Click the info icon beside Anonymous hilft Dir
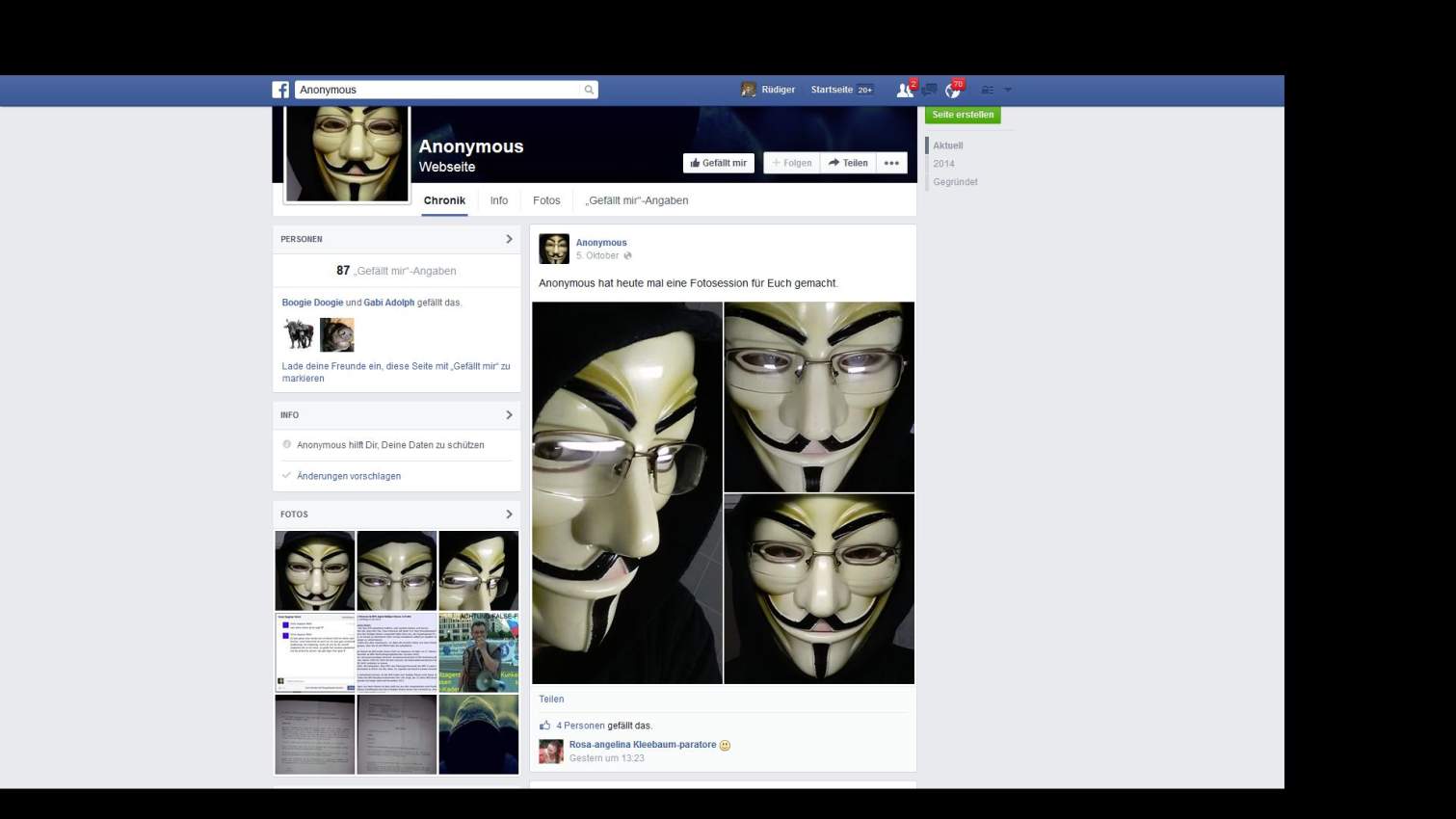Screen dimensions: 1456x819 tap(286, 444)
